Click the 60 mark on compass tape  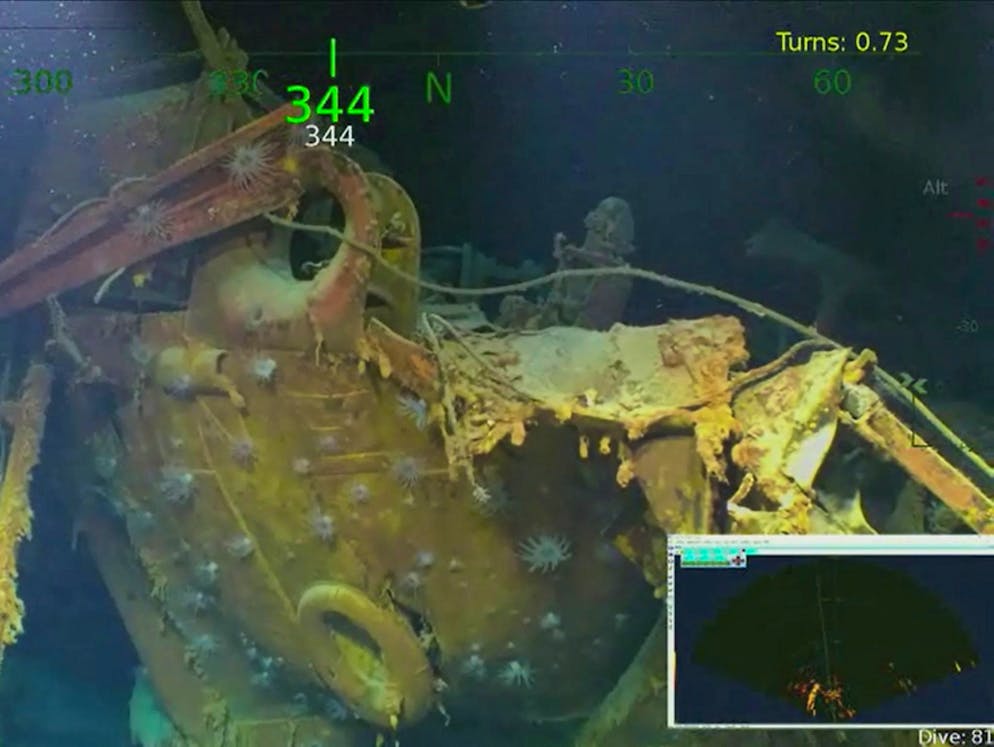click(832, 82)
